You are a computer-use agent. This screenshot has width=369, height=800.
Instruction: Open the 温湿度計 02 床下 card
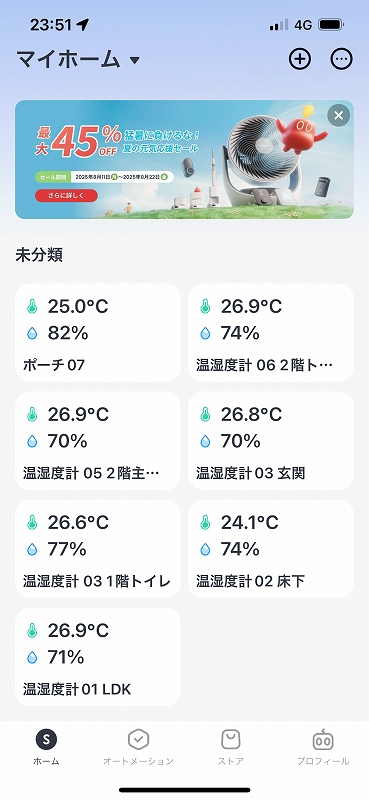click(x=271, y=549)
